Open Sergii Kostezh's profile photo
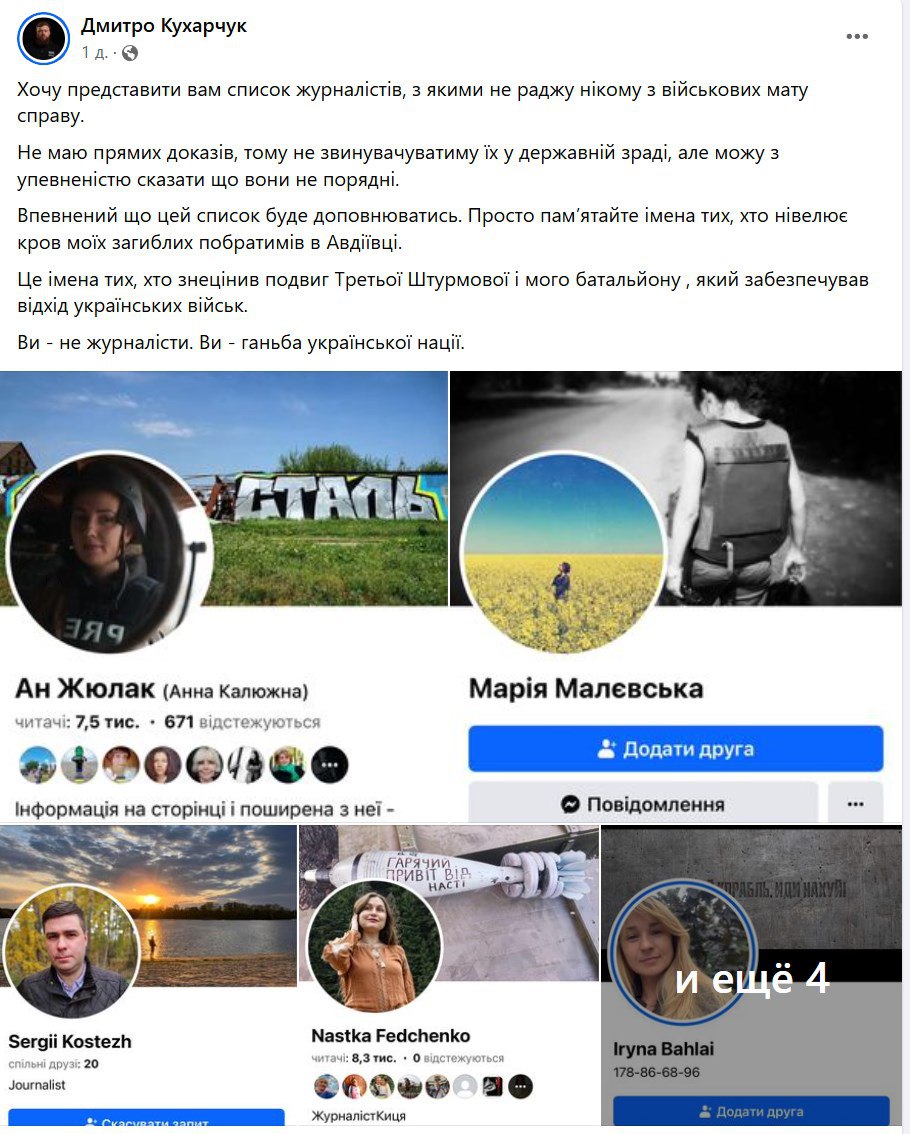 pos(70,951)
